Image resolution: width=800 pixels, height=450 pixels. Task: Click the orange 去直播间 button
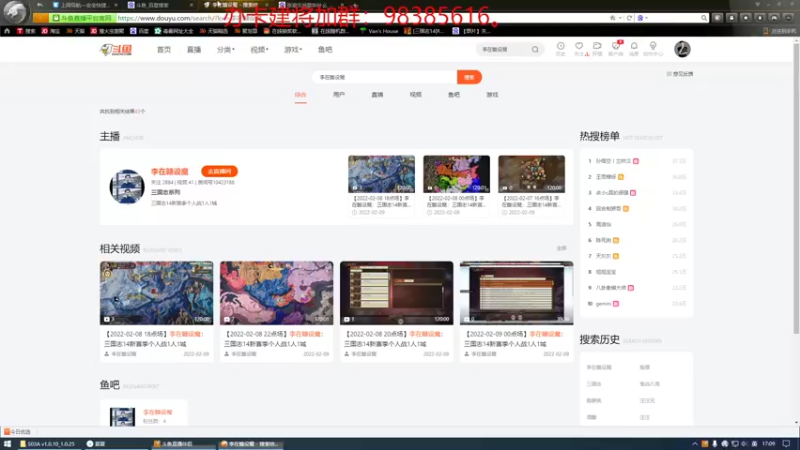point(219,171)
